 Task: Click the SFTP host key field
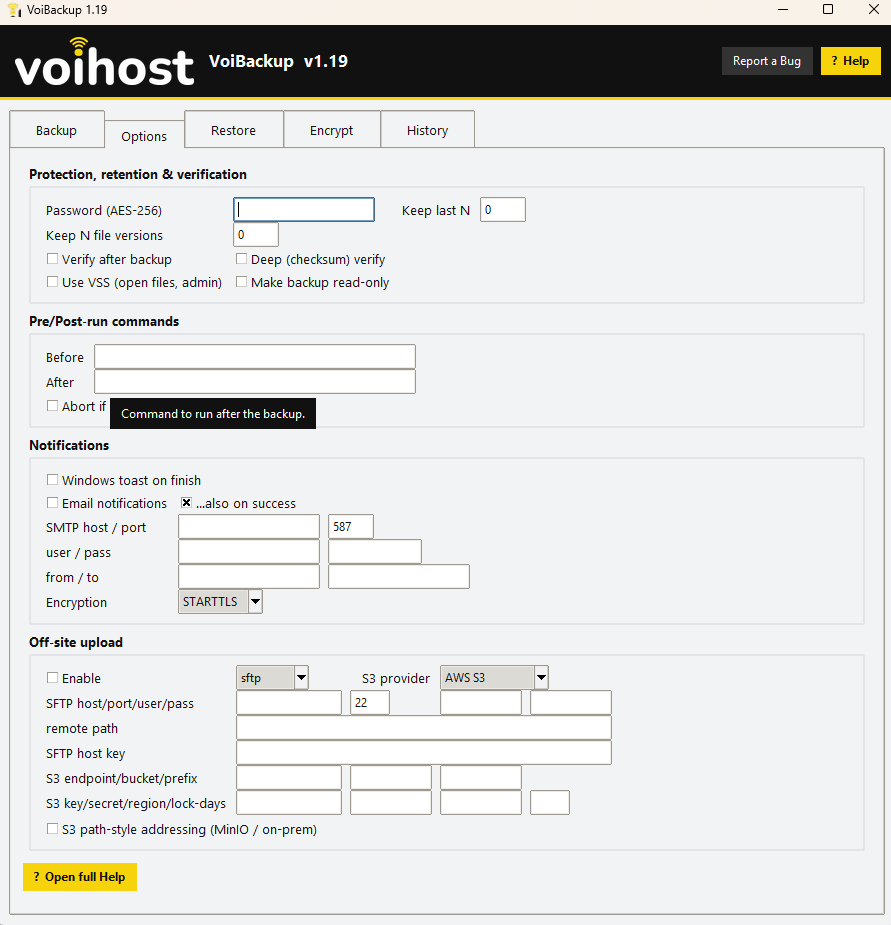click(424, 752)
